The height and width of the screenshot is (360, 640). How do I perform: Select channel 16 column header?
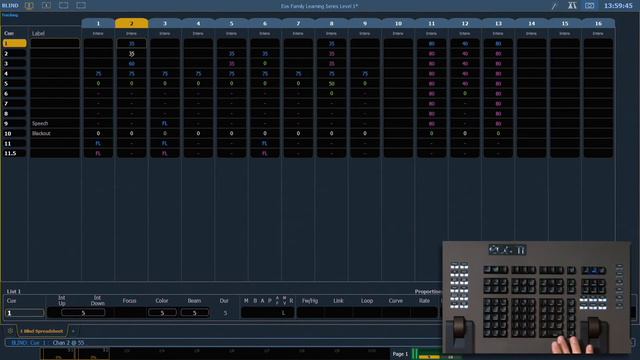[x=598, y=24]
